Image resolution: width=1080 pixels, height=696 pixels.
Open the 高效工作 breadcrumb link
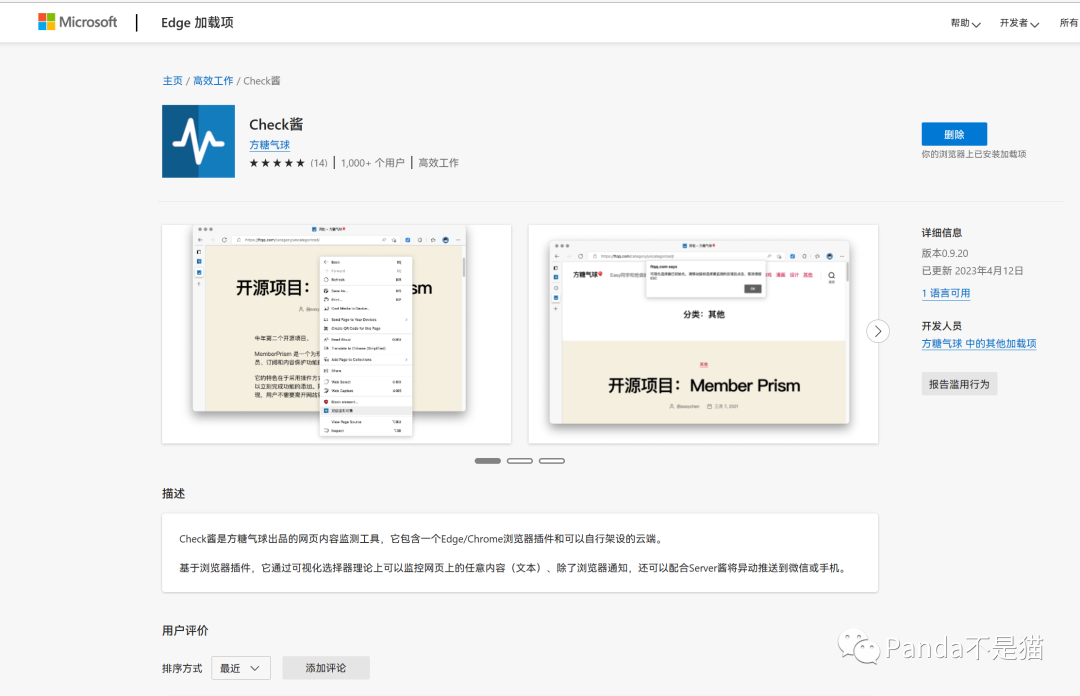tap(213, 81)
